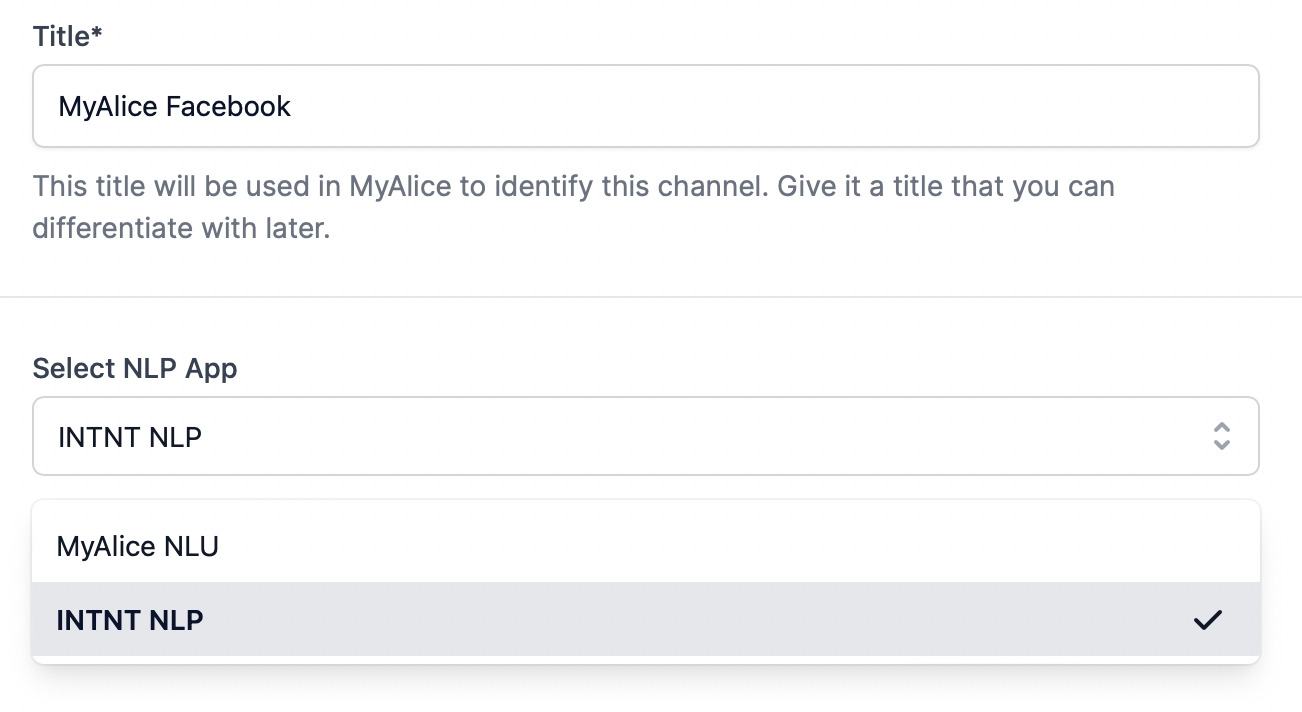
Task: Click the INTNT NLP value shown in selector
Action: 130,437
